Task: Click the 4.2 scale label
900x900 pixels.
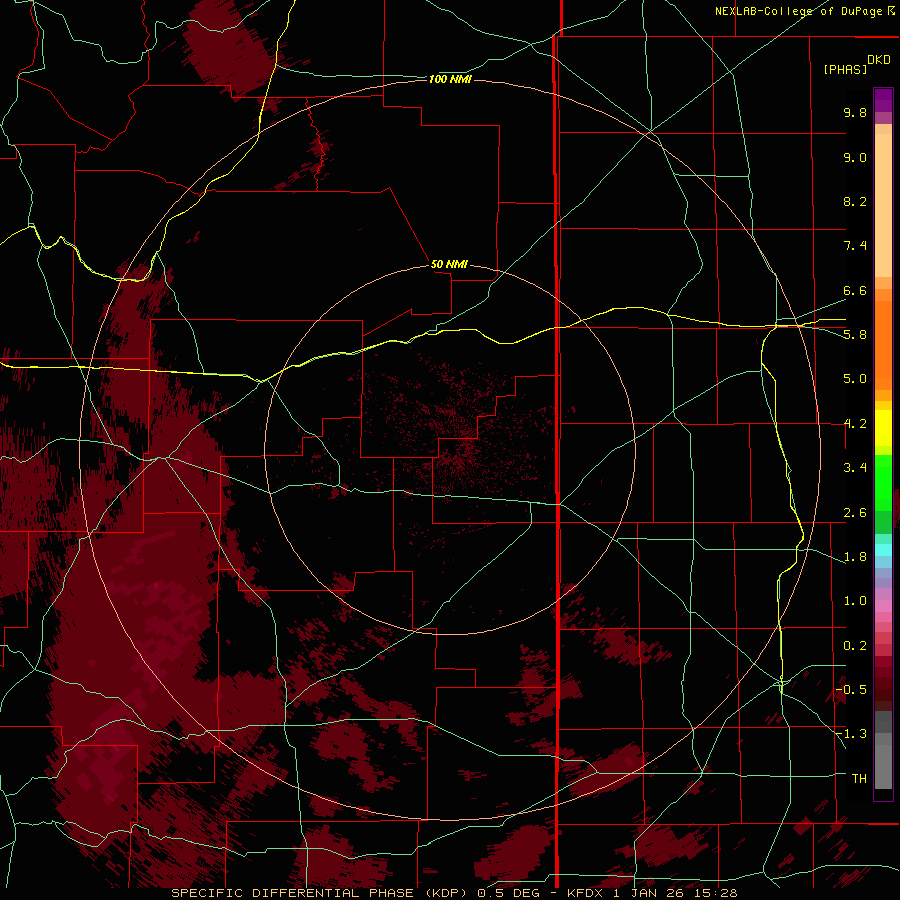Action: [855, 424]
